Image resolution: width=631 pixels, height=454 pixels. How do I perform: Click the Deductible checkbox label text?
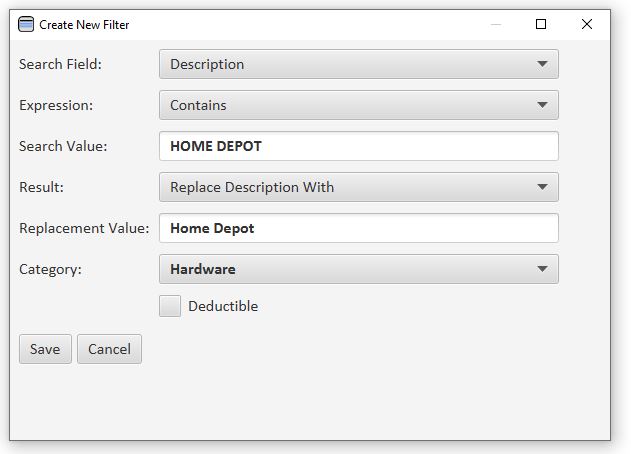point(223,306)
